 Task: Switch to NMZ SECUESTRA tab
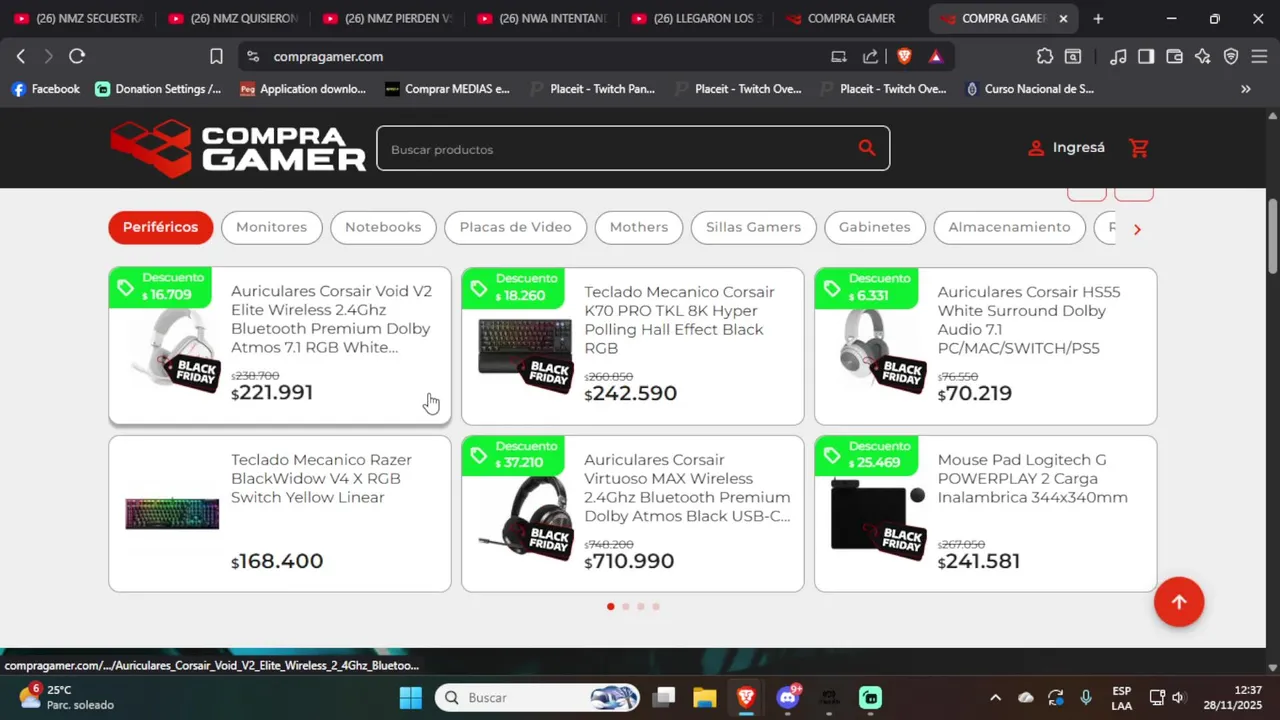point(78,19)
